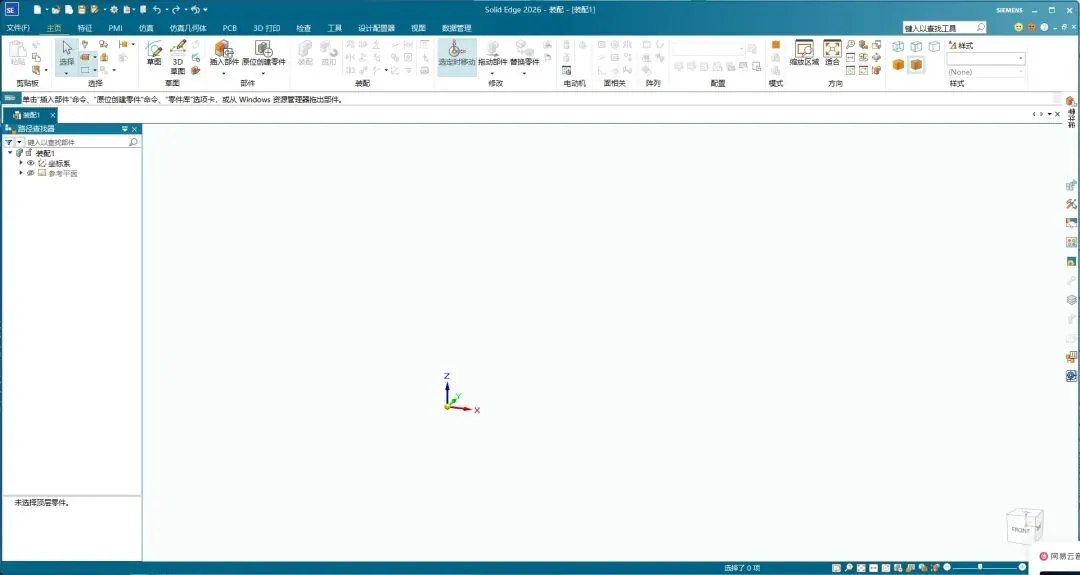This screenshot has width=1080, height=575.
Task: Open the 选择 dropdown arrow
Action: (67, 72)
